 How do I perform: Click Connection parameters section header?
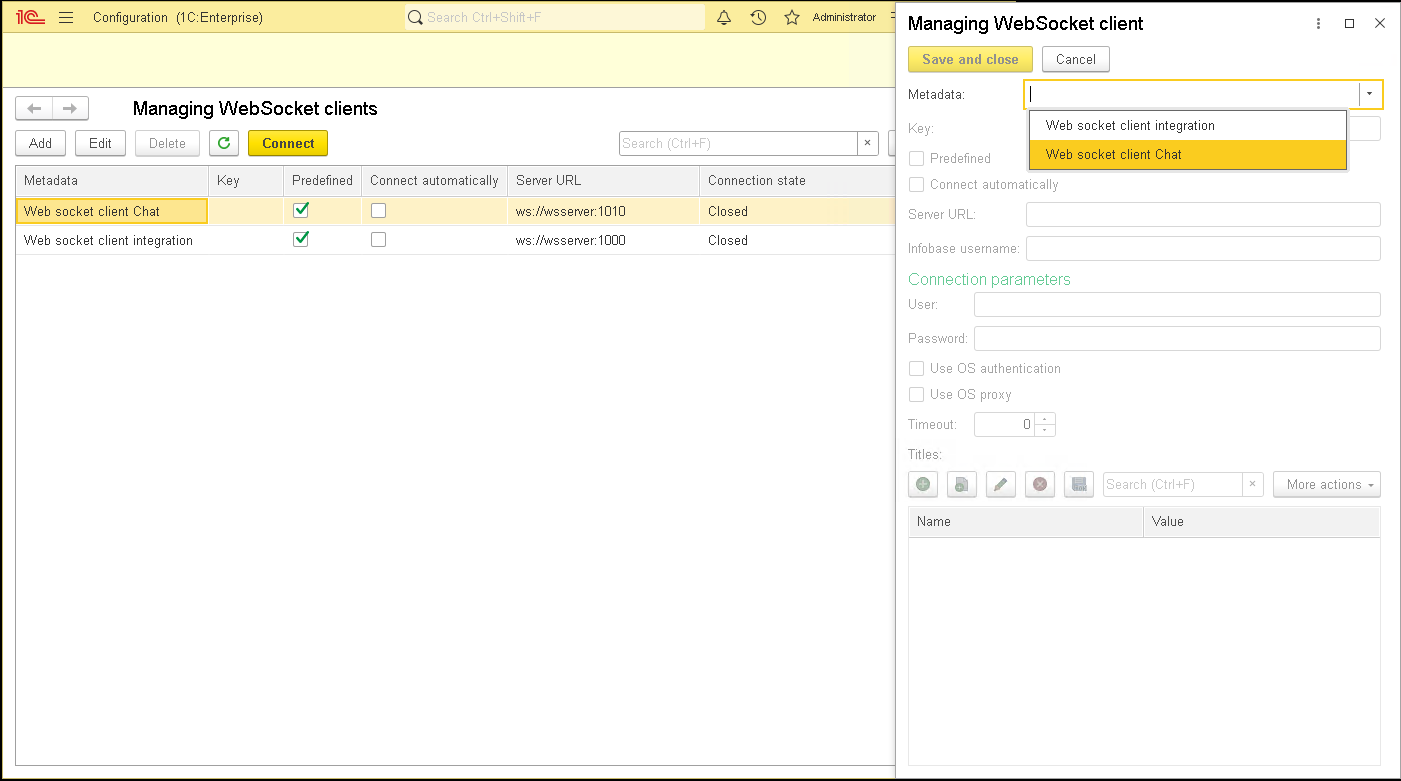pos(989,279)
